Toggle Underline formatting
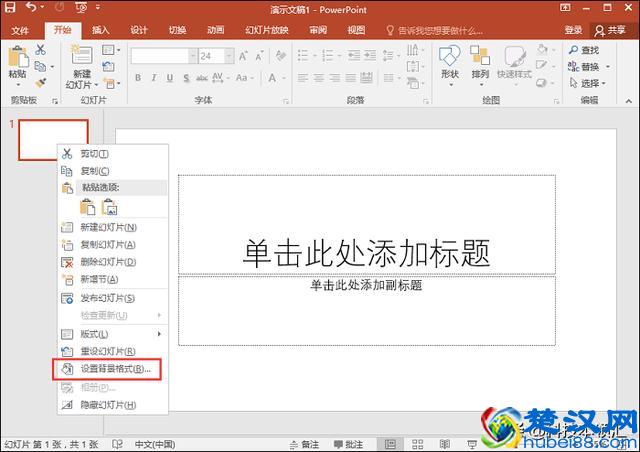 pos(170,78)
